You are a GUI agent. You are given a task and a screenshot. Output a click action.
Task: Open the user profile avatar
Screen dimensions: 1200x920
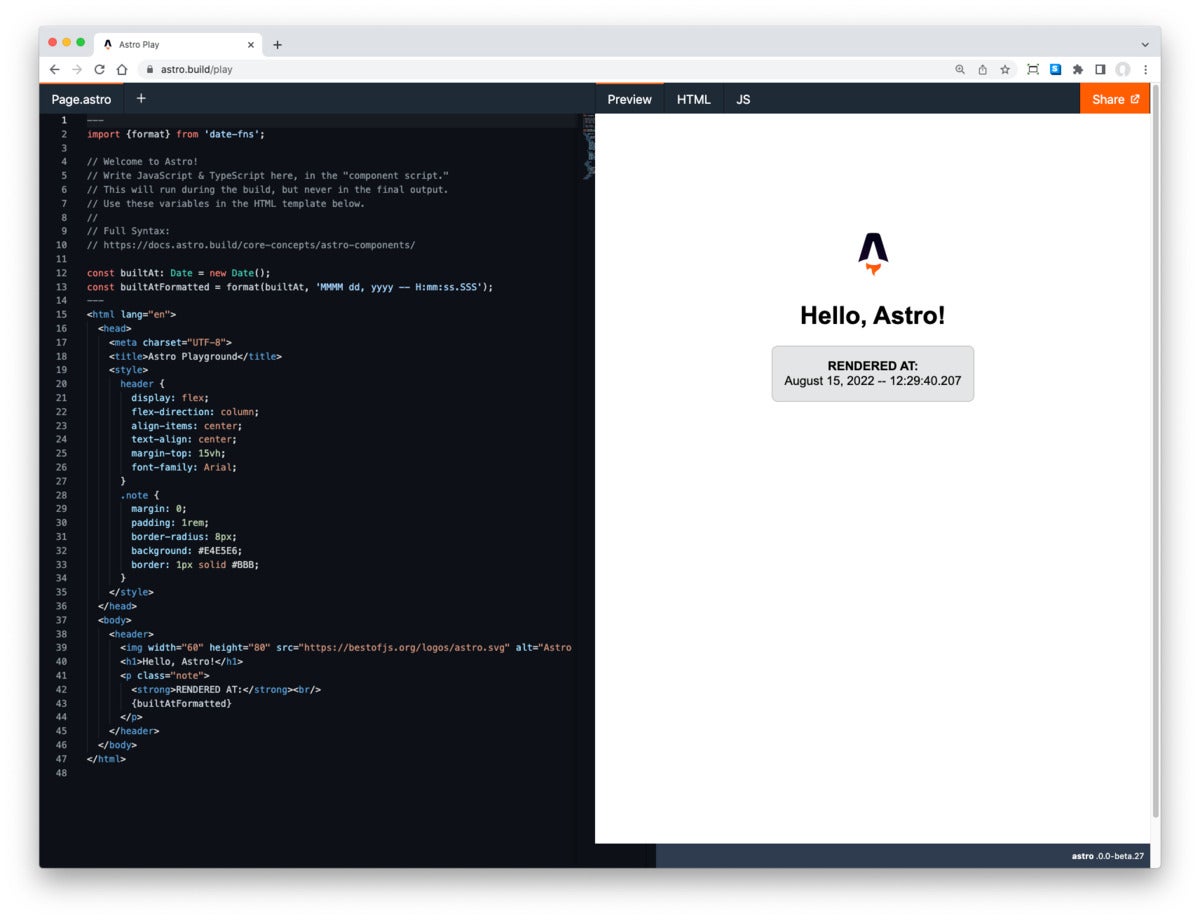point(1123,70)
